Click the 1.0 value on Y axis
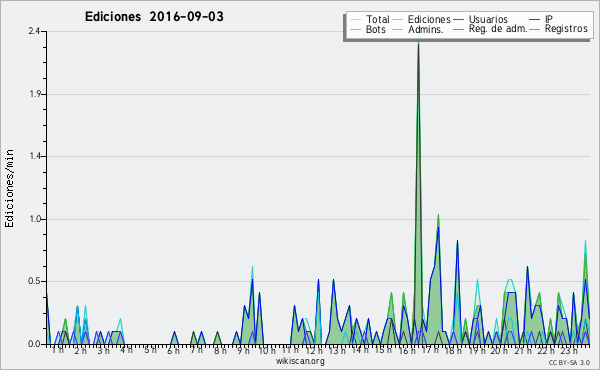The width and height of the screenshot is (600, 370). (35, 219)
